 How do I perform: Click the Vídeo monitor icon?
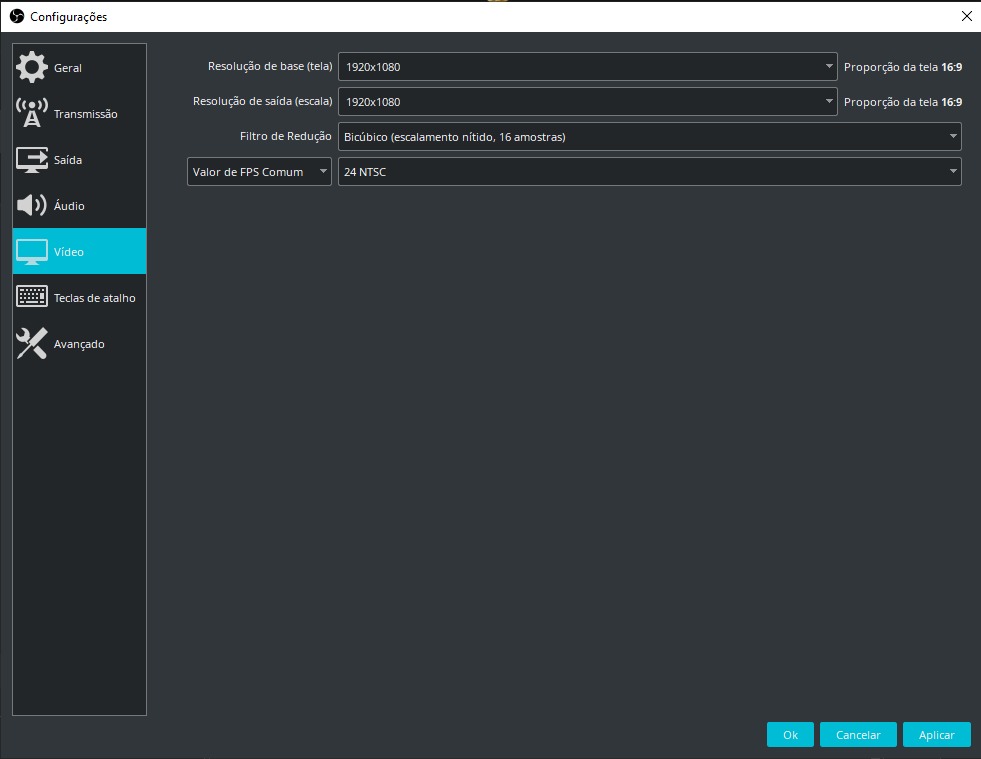(x=32, y=252)
